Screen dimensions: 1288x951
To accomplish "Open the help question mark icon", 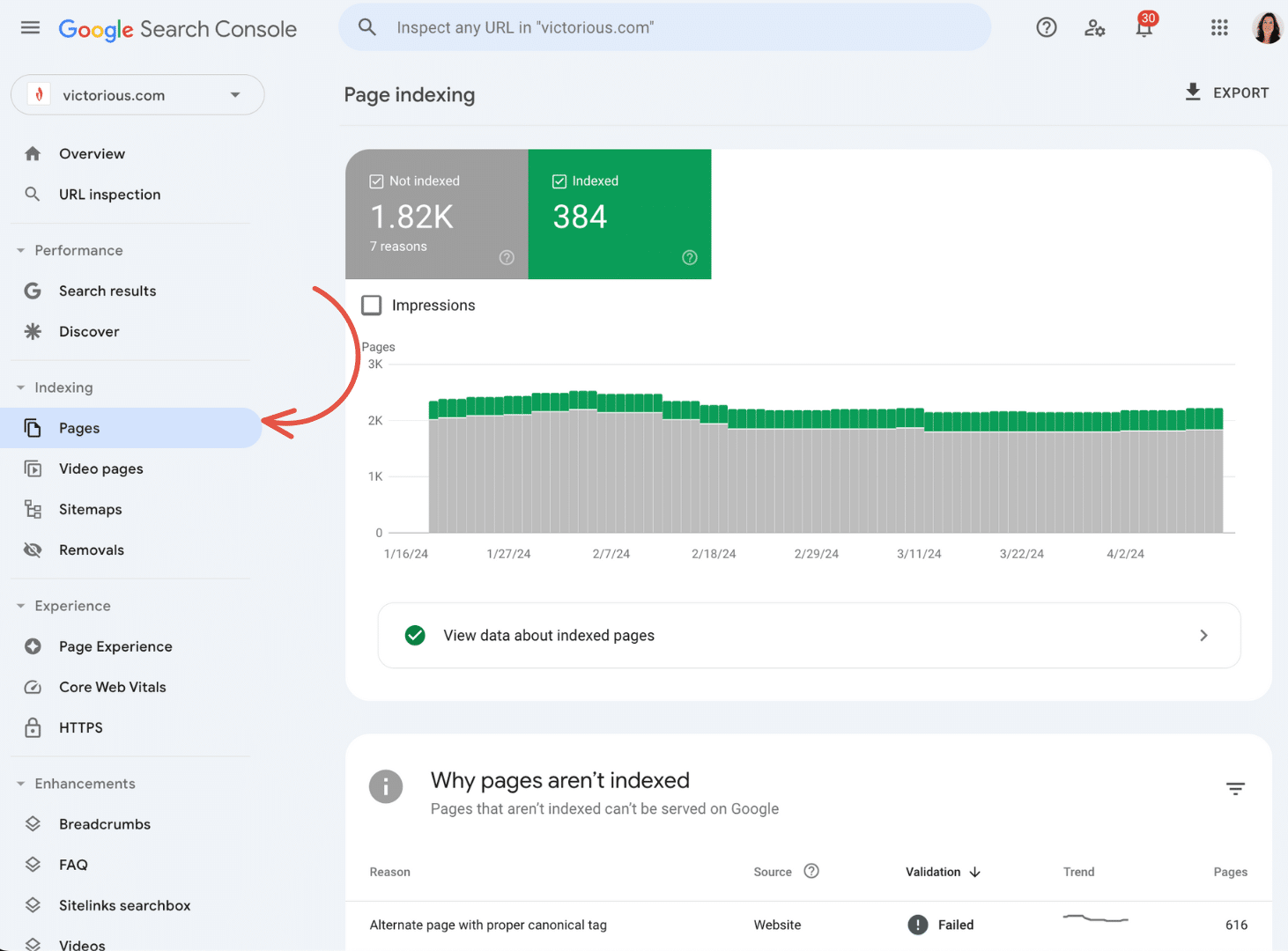I will click(1047, 27).
